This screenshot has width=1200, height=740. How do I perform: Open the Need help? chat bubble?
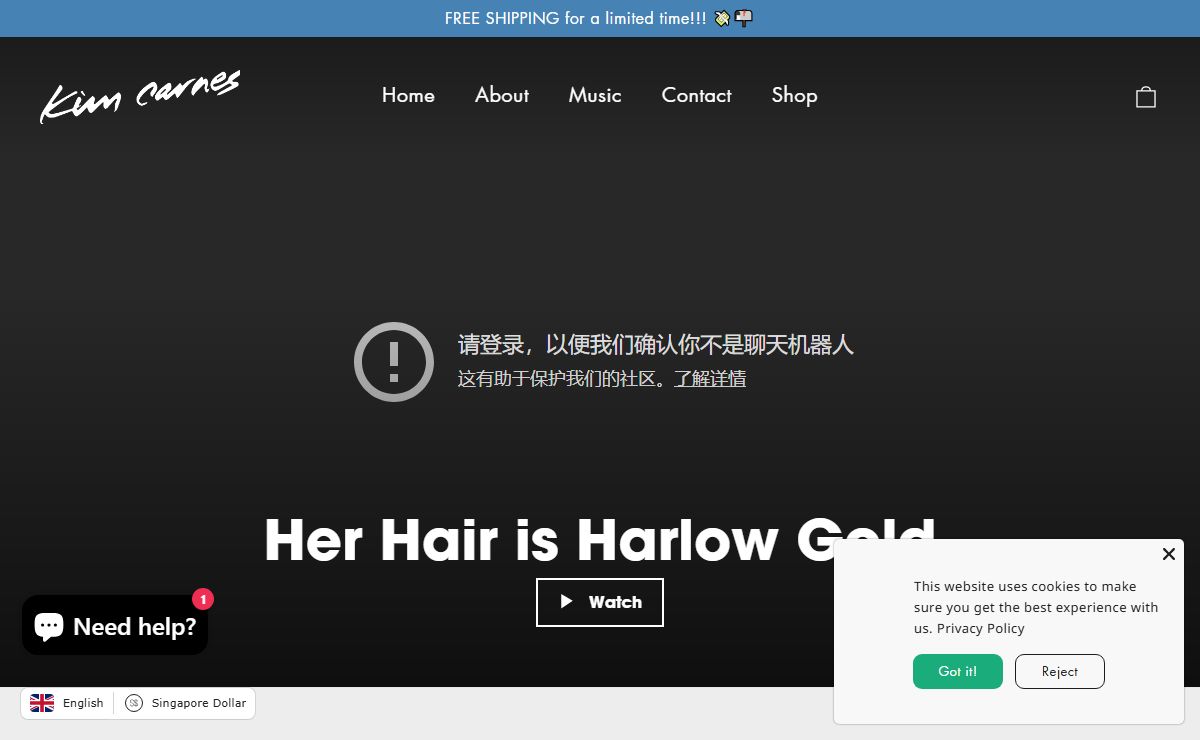pyautogui.click(x=115, y=626)
